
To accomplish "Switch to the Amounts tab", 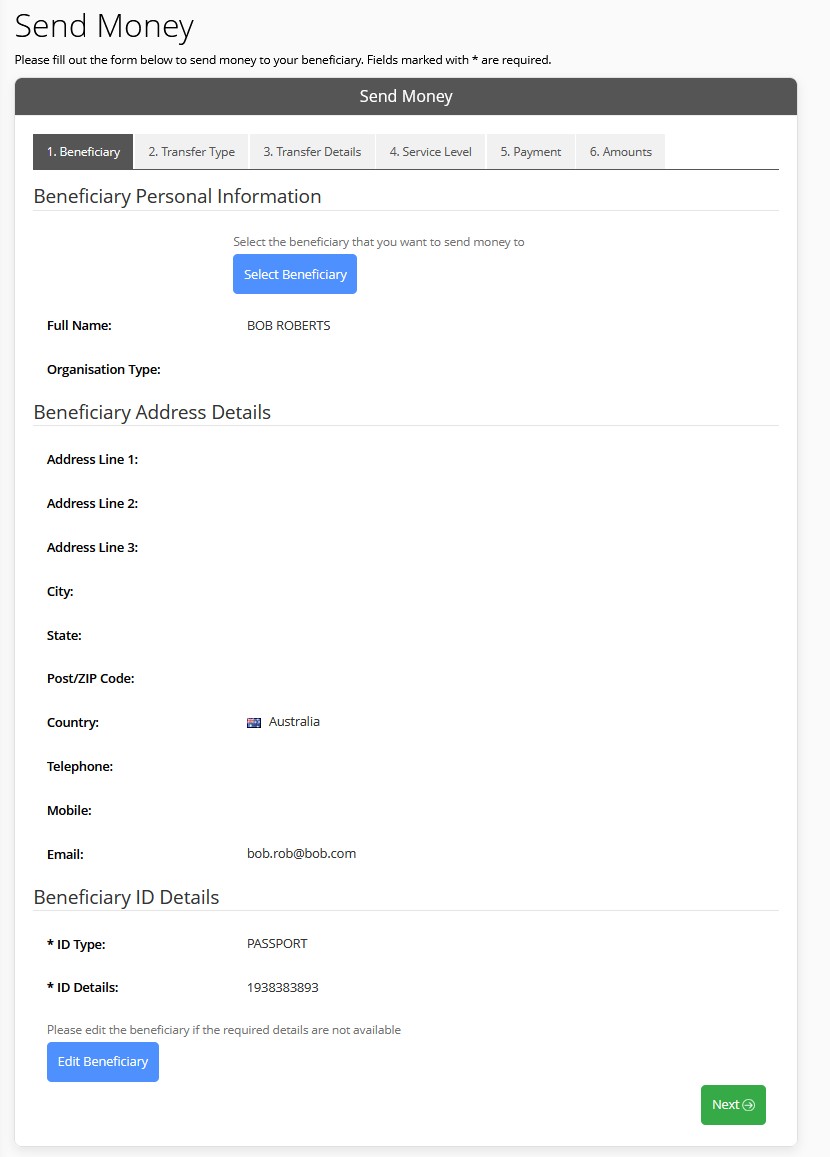I will point(620,151).
